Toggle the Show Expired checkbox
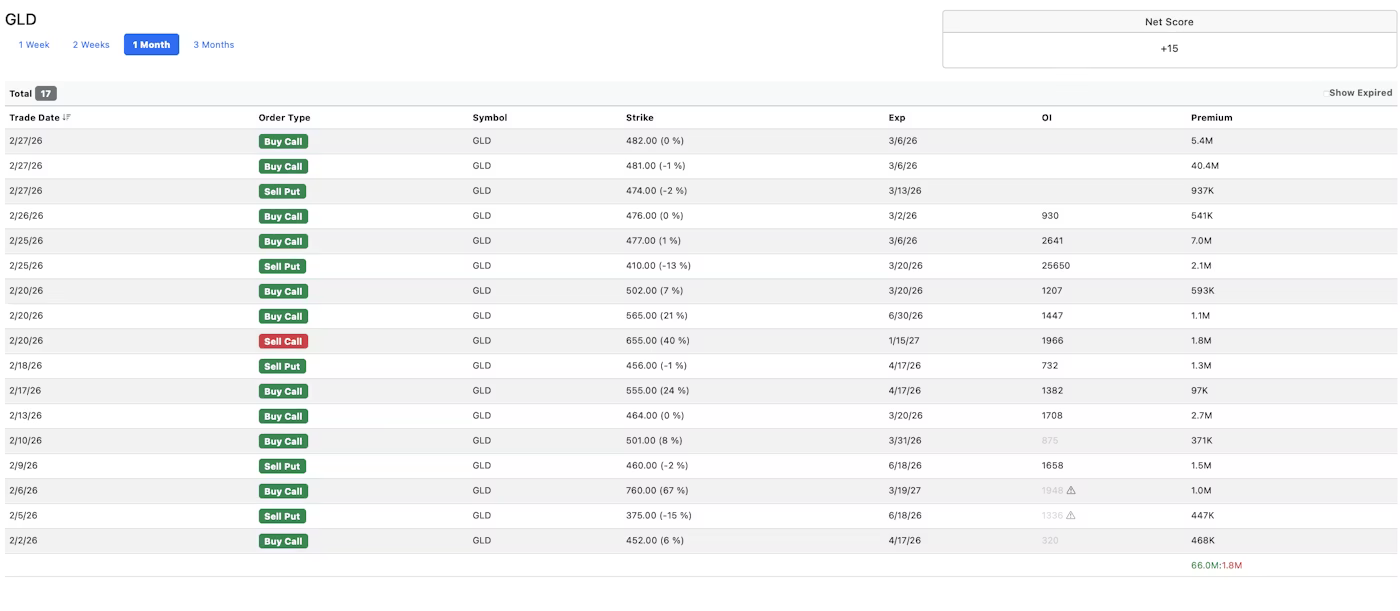Screen dimensions: 1400x611 coord(1326,93)
